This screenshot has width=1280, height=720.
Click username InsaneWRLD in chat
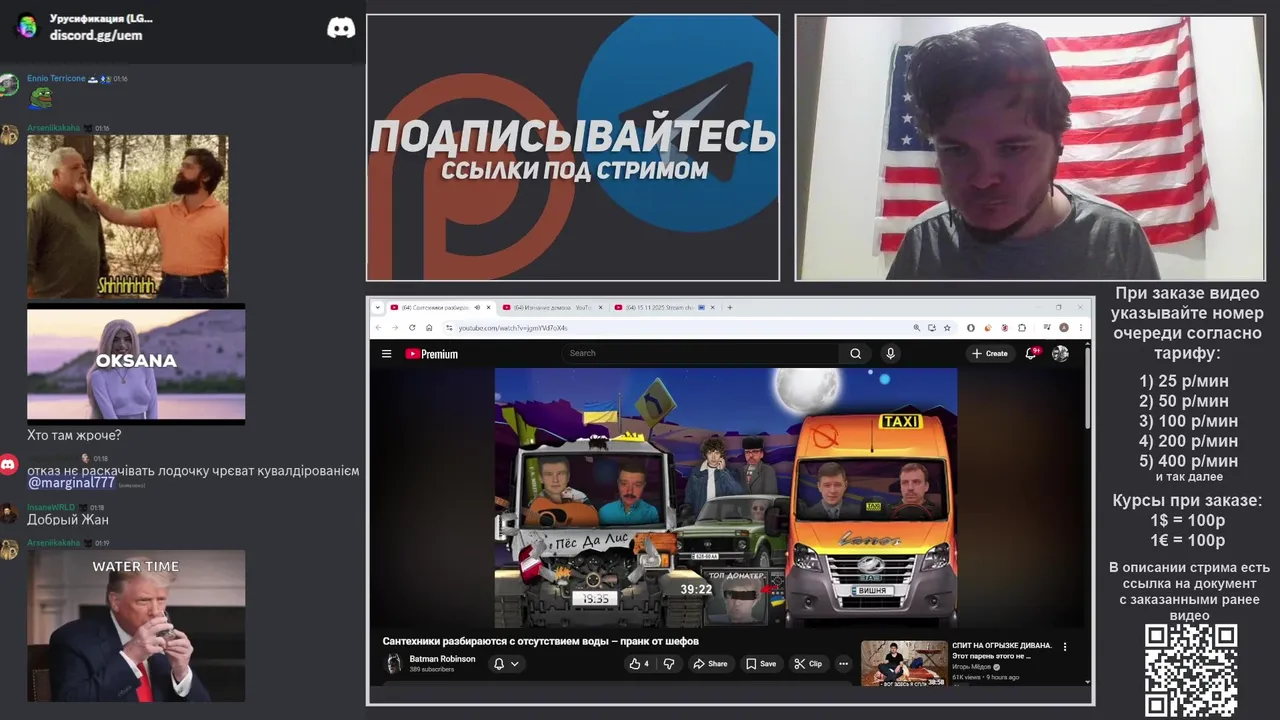pos(51,507)
